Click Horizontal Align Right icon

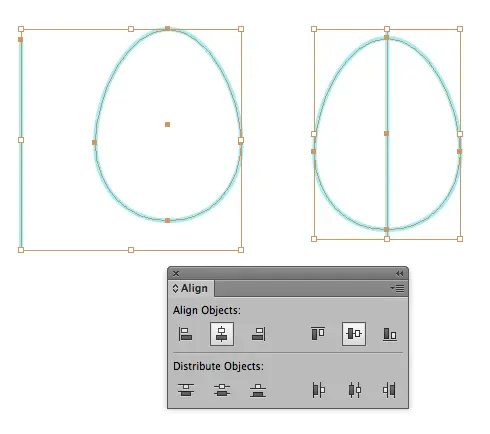[x=258, y=334]
